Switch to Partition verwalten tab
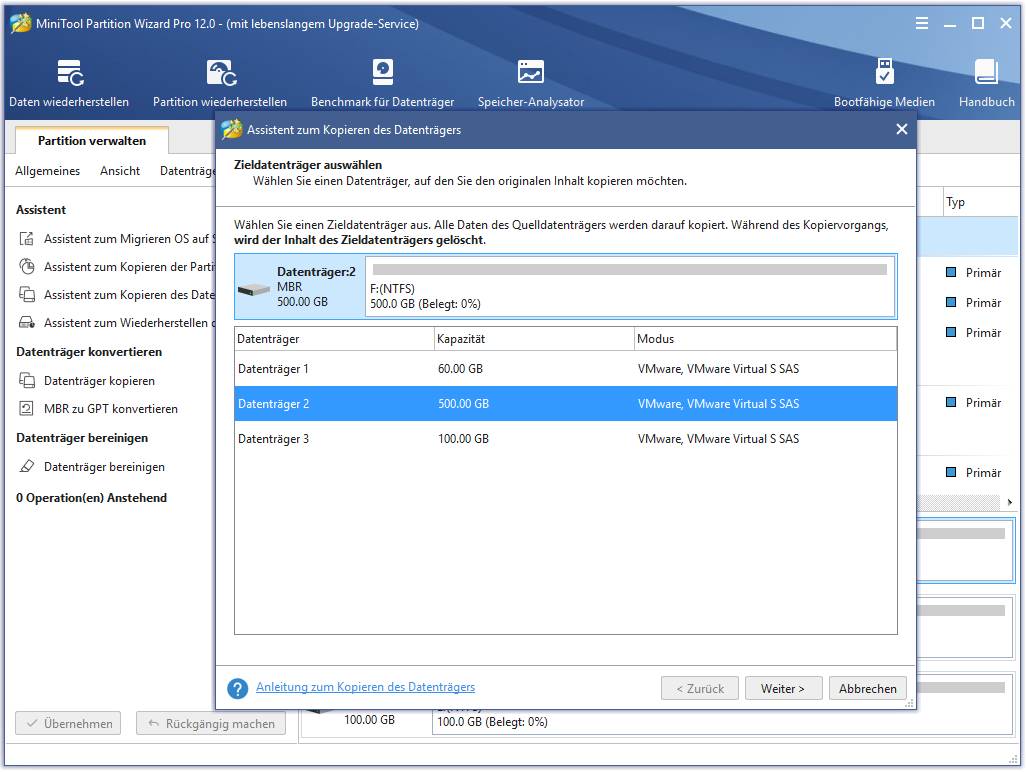Viewport: 1026px width, 772px height. coord(92,141)
